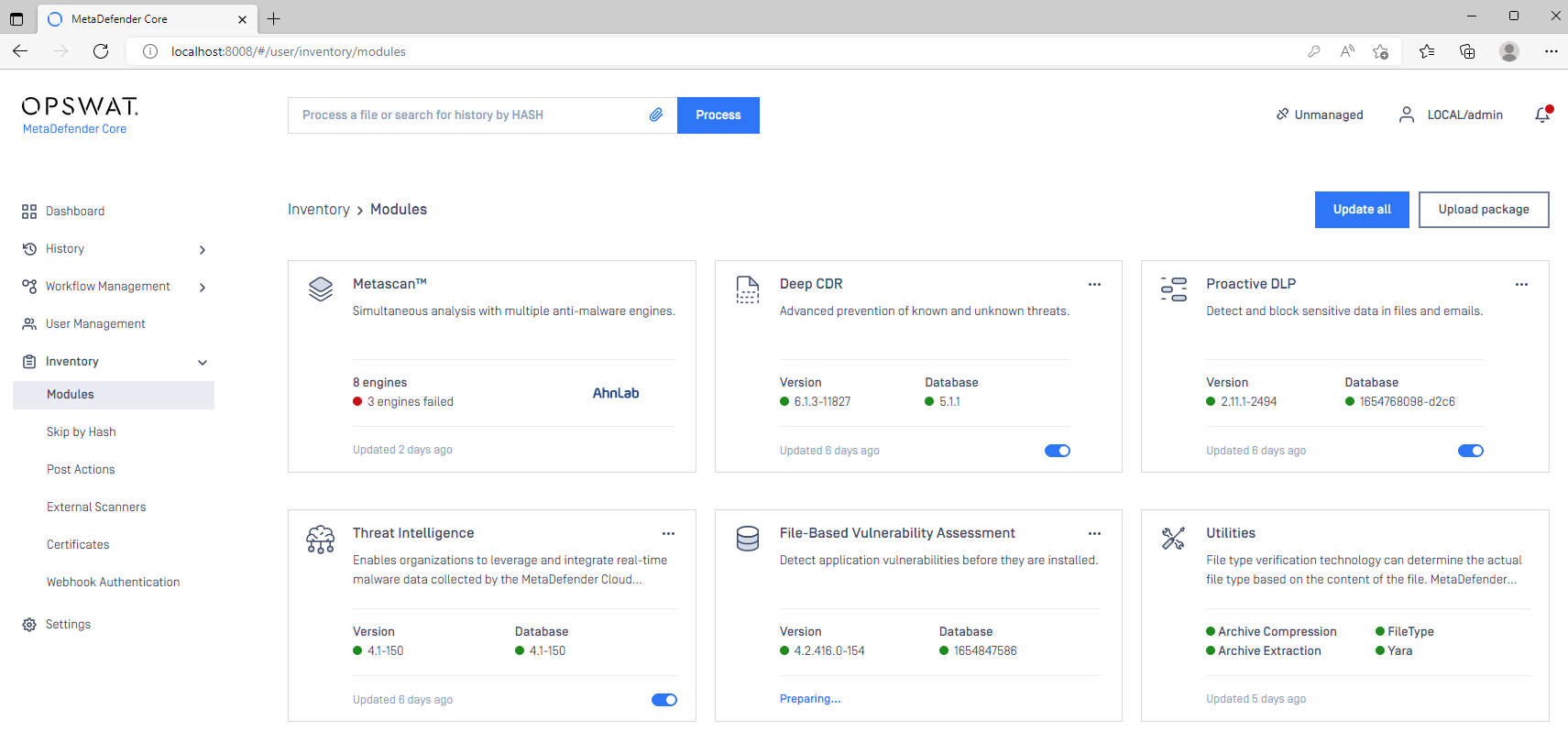Click the Inventory breadcrumb link
The height and width of the screenshot is (742, 1568).
click(x=319, y=210)
